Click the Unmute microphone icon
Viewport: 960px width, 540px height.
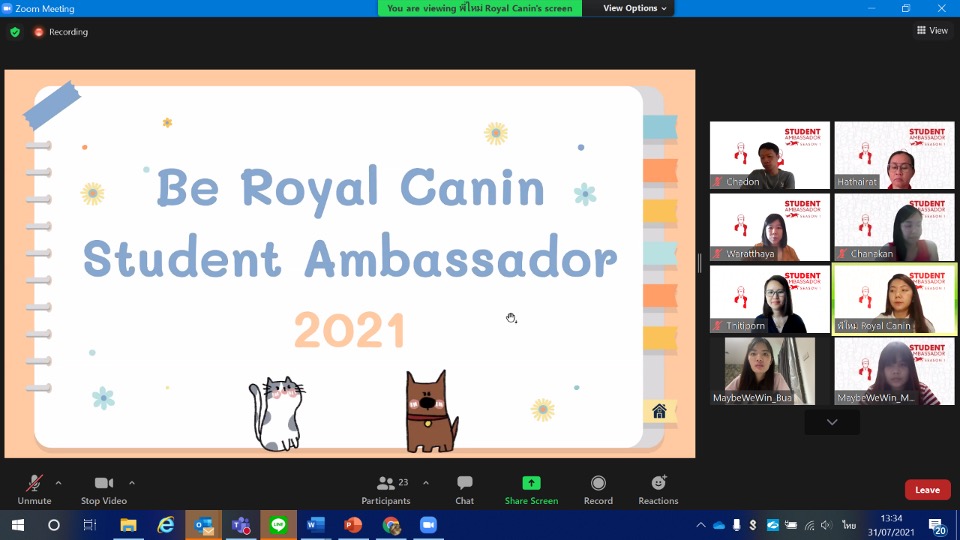(34, 484)
